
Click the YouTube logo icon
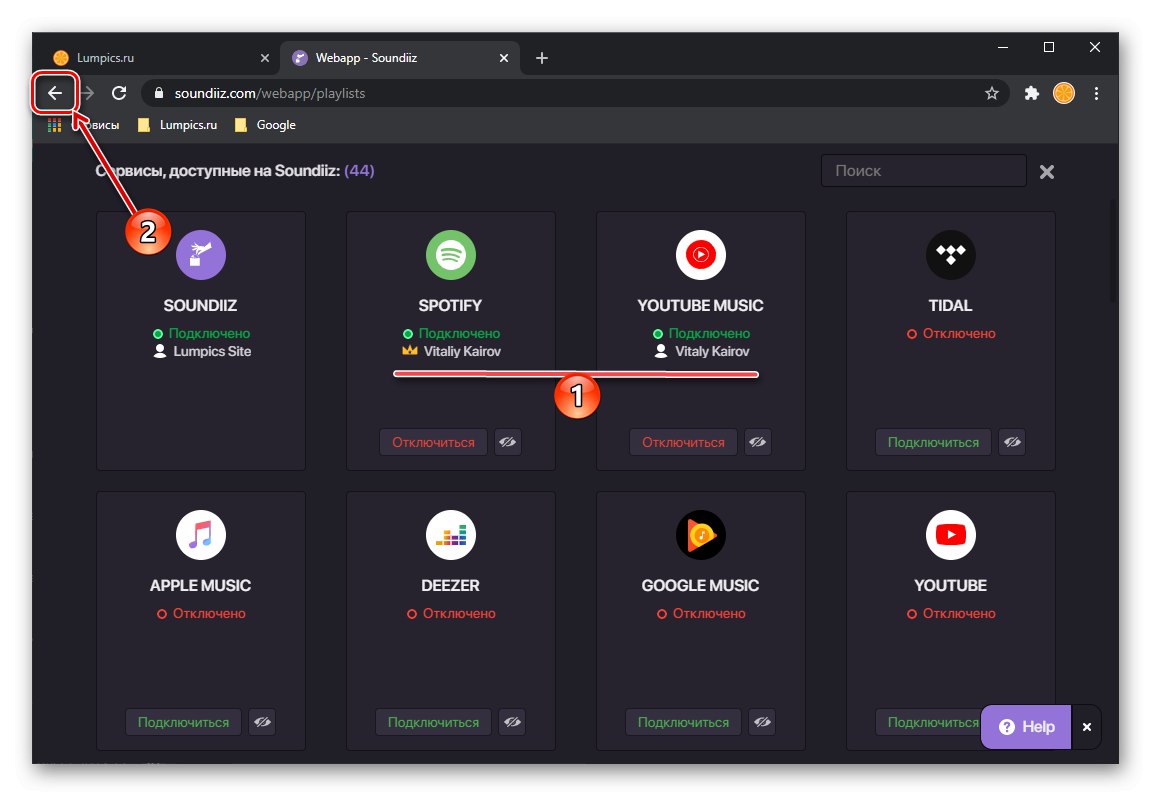click(x=951, y=535)
